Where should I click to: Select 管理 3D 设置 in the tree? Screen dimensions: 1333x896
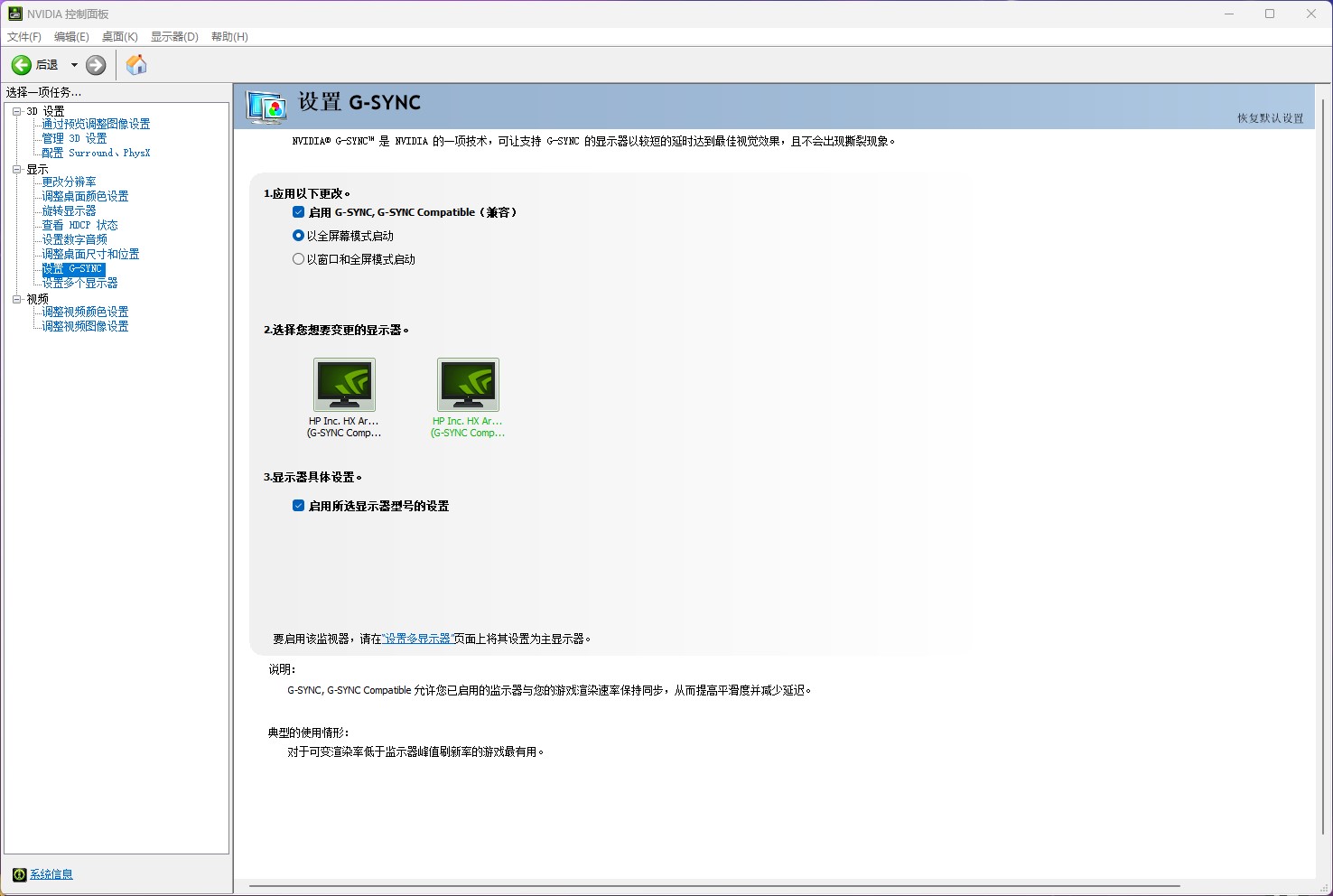[x=74, y=139]
